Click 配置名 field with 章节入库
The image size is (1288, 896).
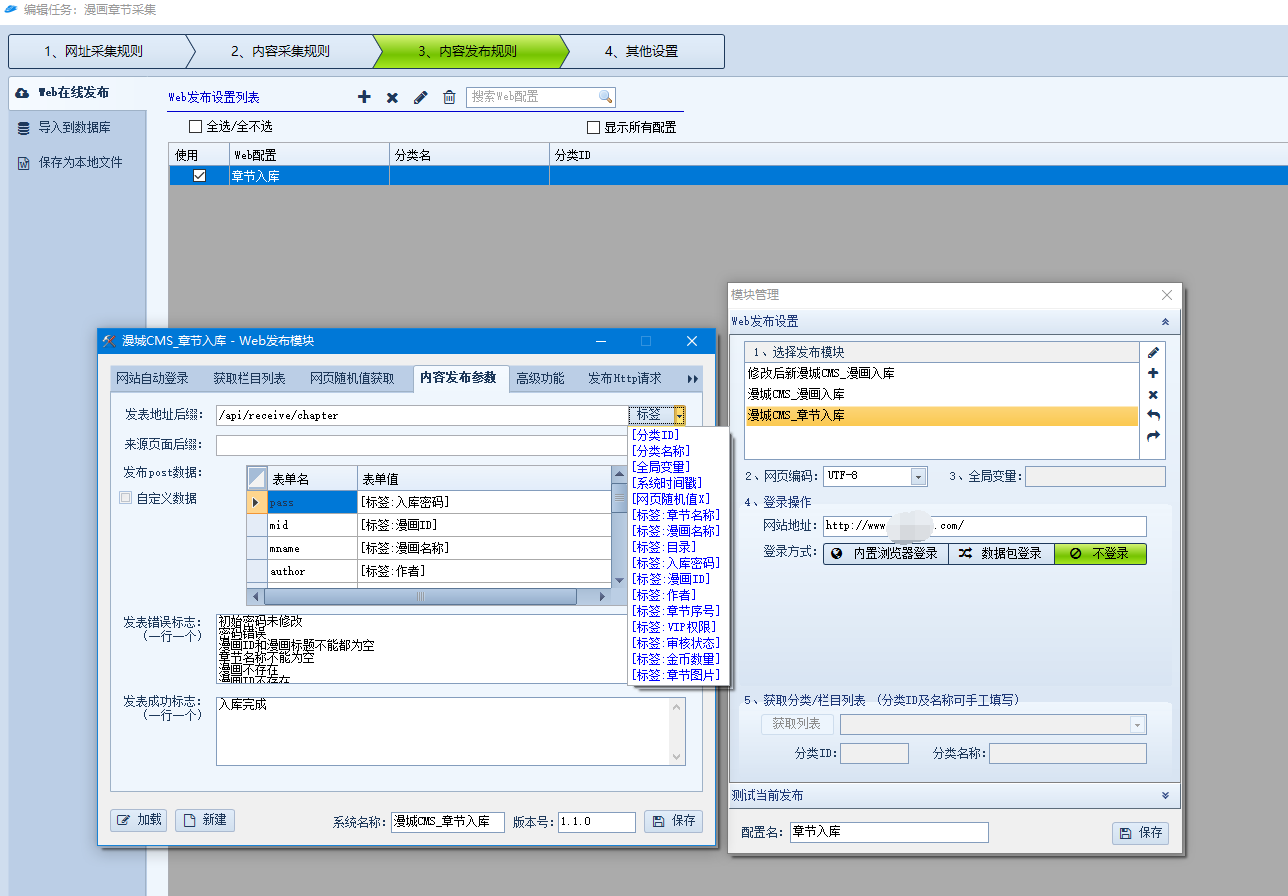[x=889, y=832]
